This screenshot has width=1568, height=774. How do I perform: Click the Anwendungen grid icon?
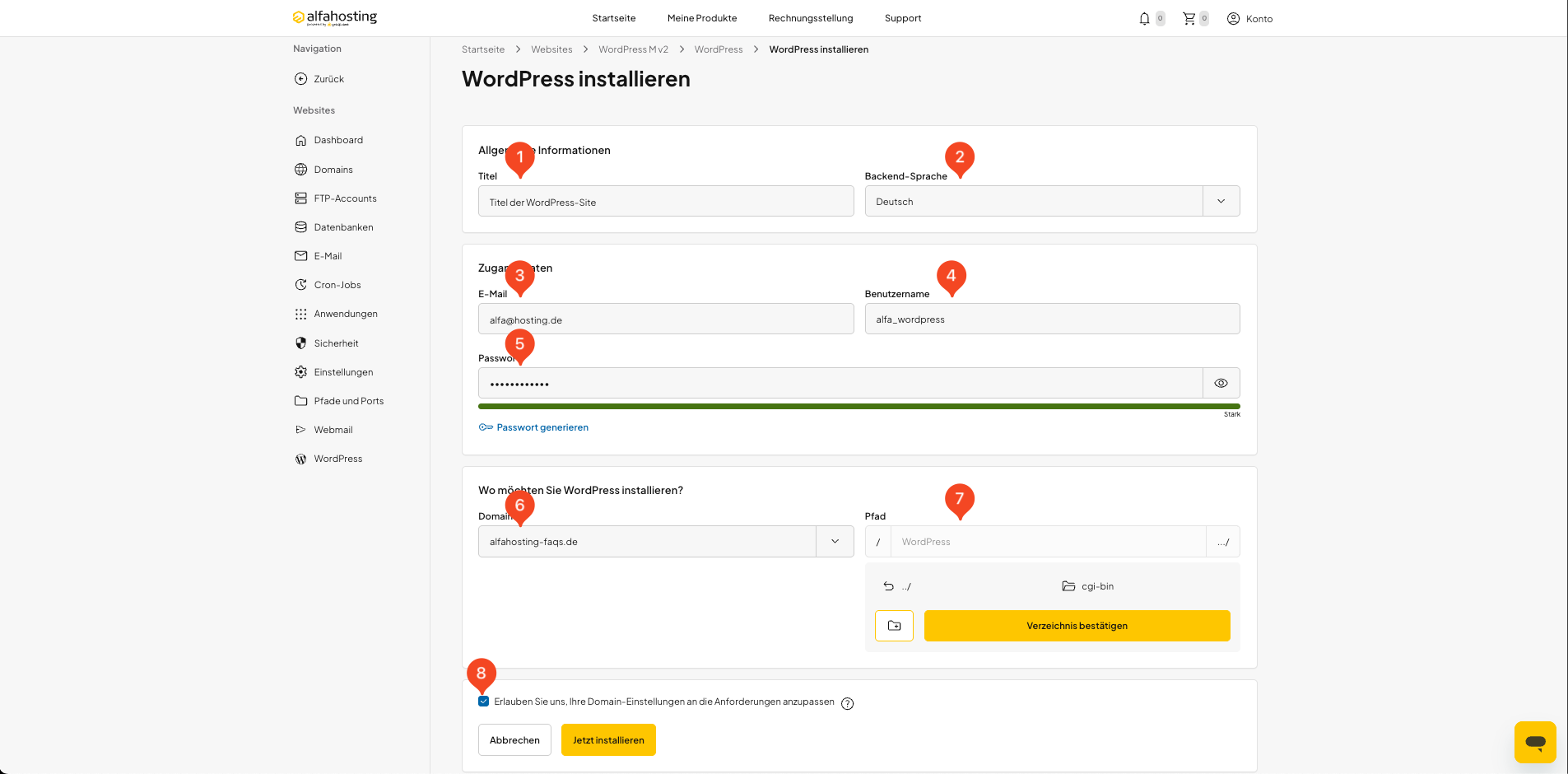(x=301, y=314)
